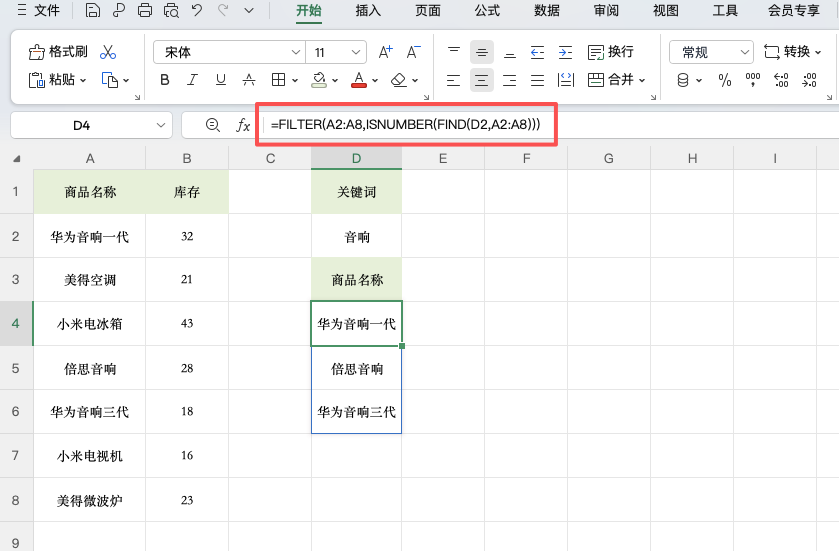Switch to the 数据 tab
This screenshot has height=551, width=839.
tap(547, 10)
